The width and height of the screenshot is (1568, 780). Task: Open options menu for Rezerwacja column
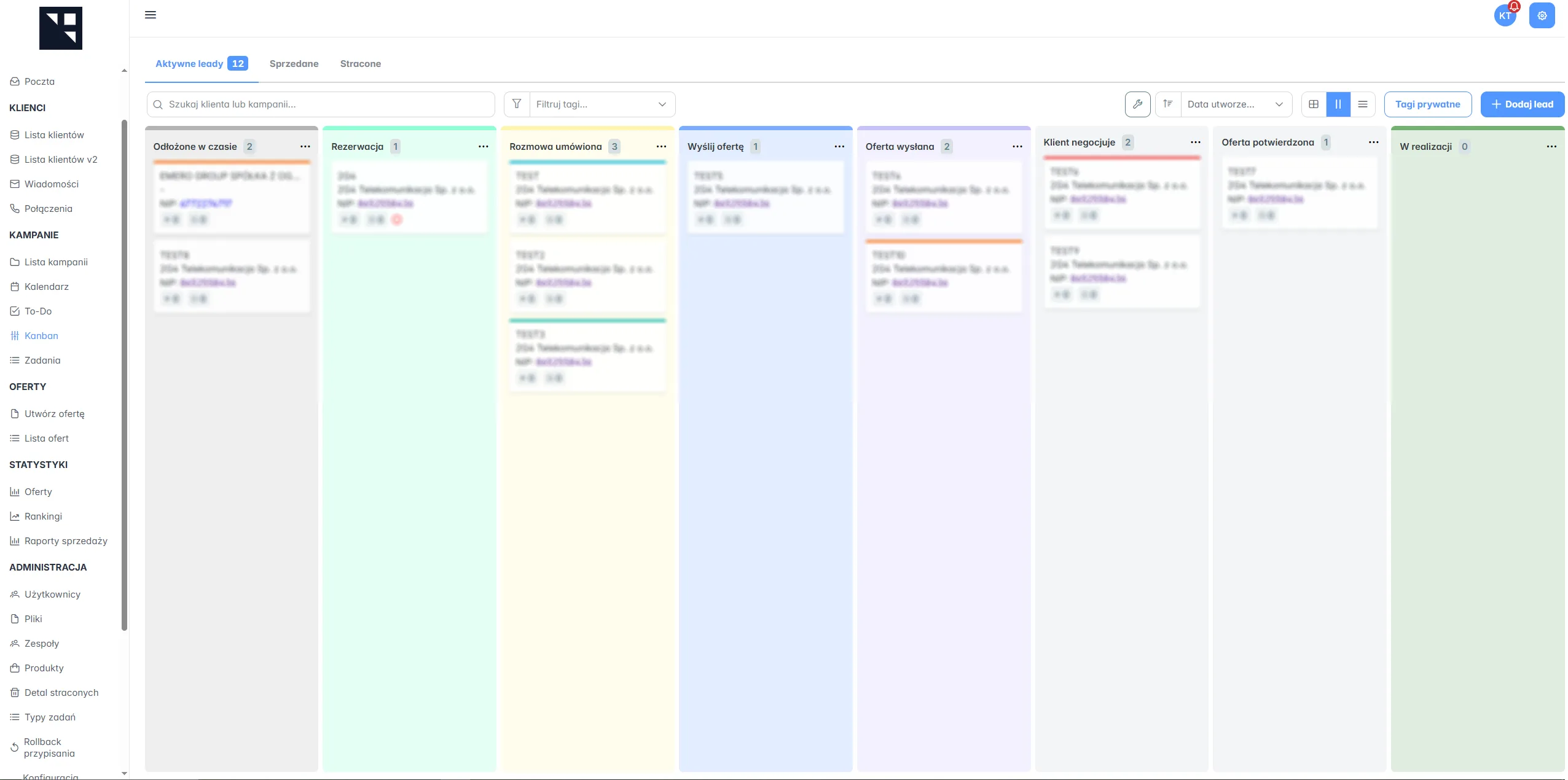[484, 146]
